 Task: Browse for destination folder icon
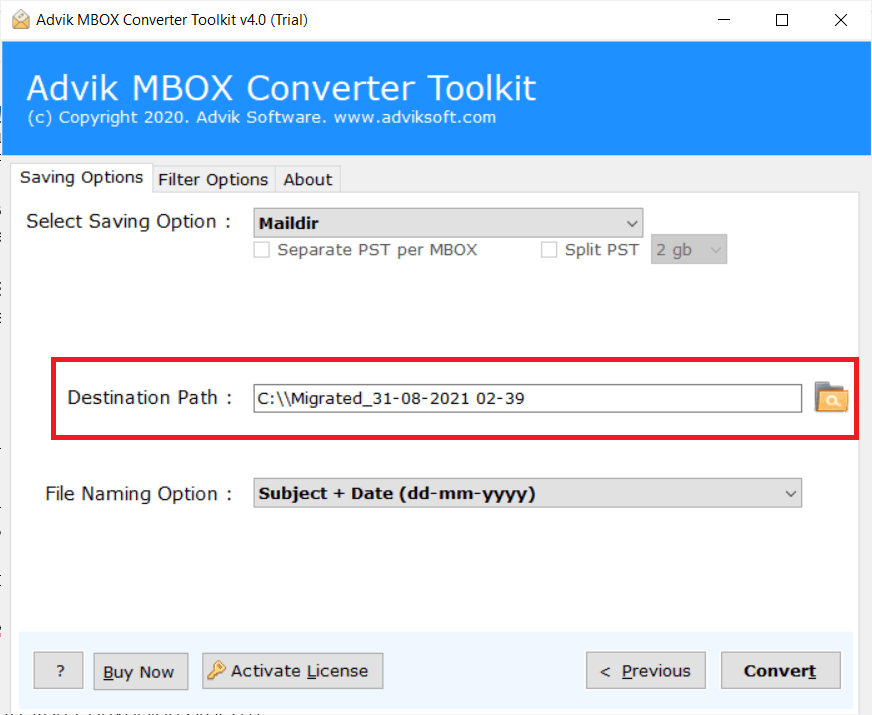click(x=831, y=397)
